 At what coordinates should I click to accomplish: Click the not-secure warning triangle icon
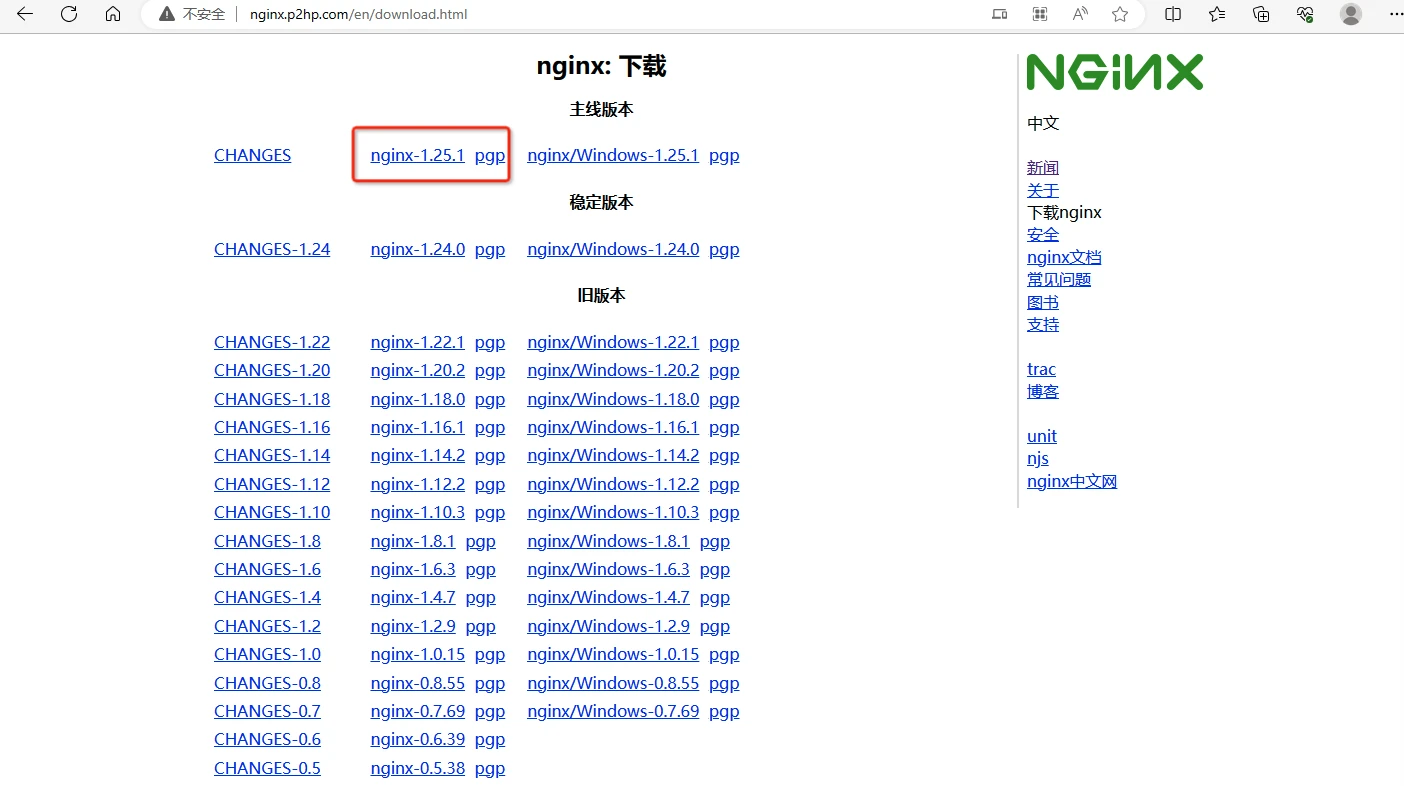pos(167,14)
